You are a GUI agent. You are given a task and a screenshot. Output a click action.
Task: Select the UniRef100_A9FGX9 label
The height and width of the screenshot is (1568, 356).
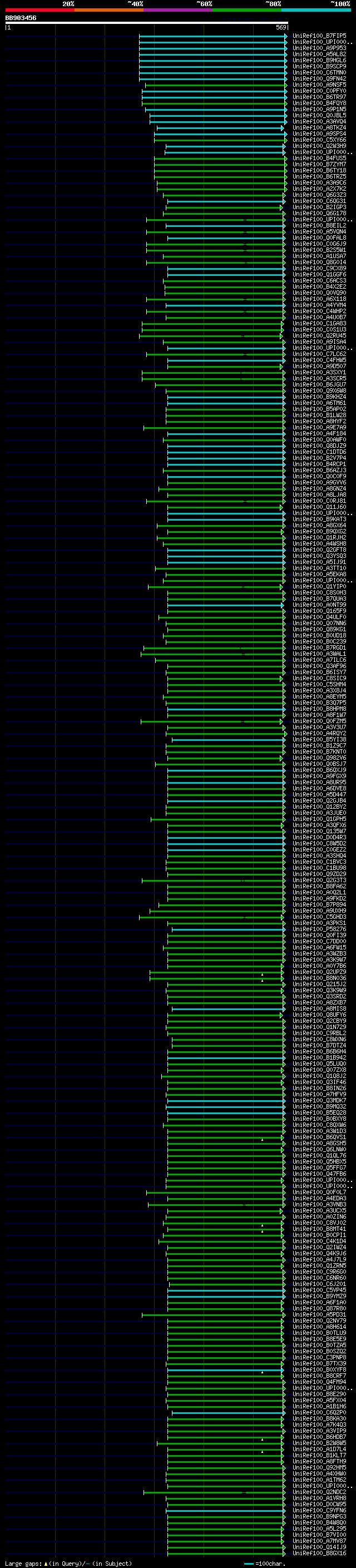(319, 776)
